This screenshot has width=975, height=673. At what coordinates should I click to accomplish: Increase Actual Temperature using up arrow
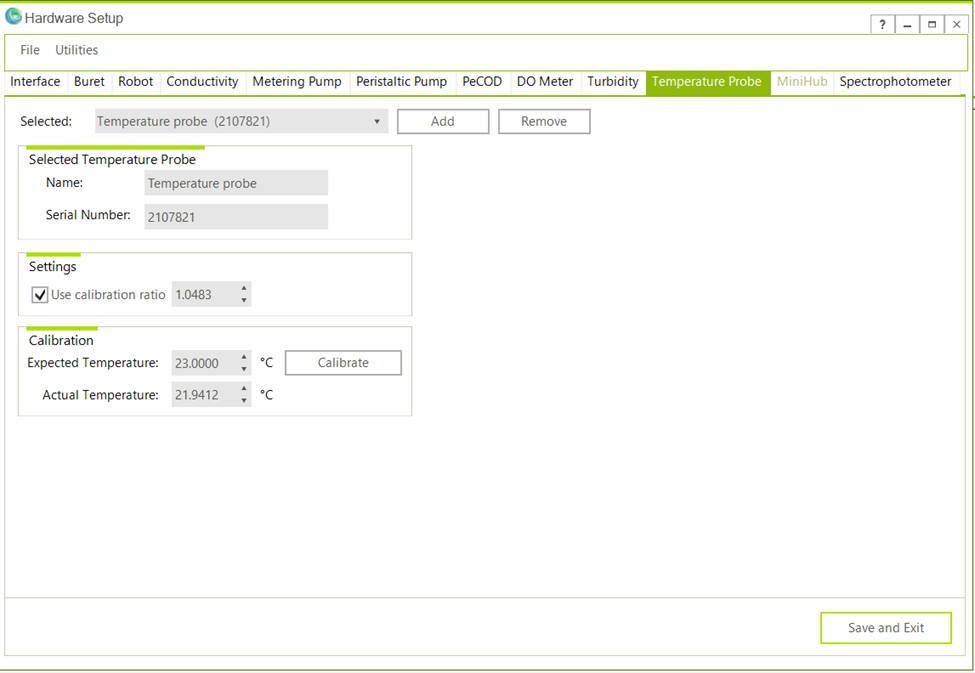(244, 389)
